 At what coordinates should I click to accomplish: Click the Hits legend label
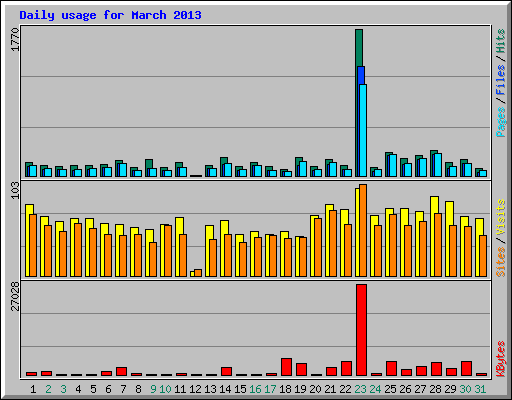click(501, 41)
